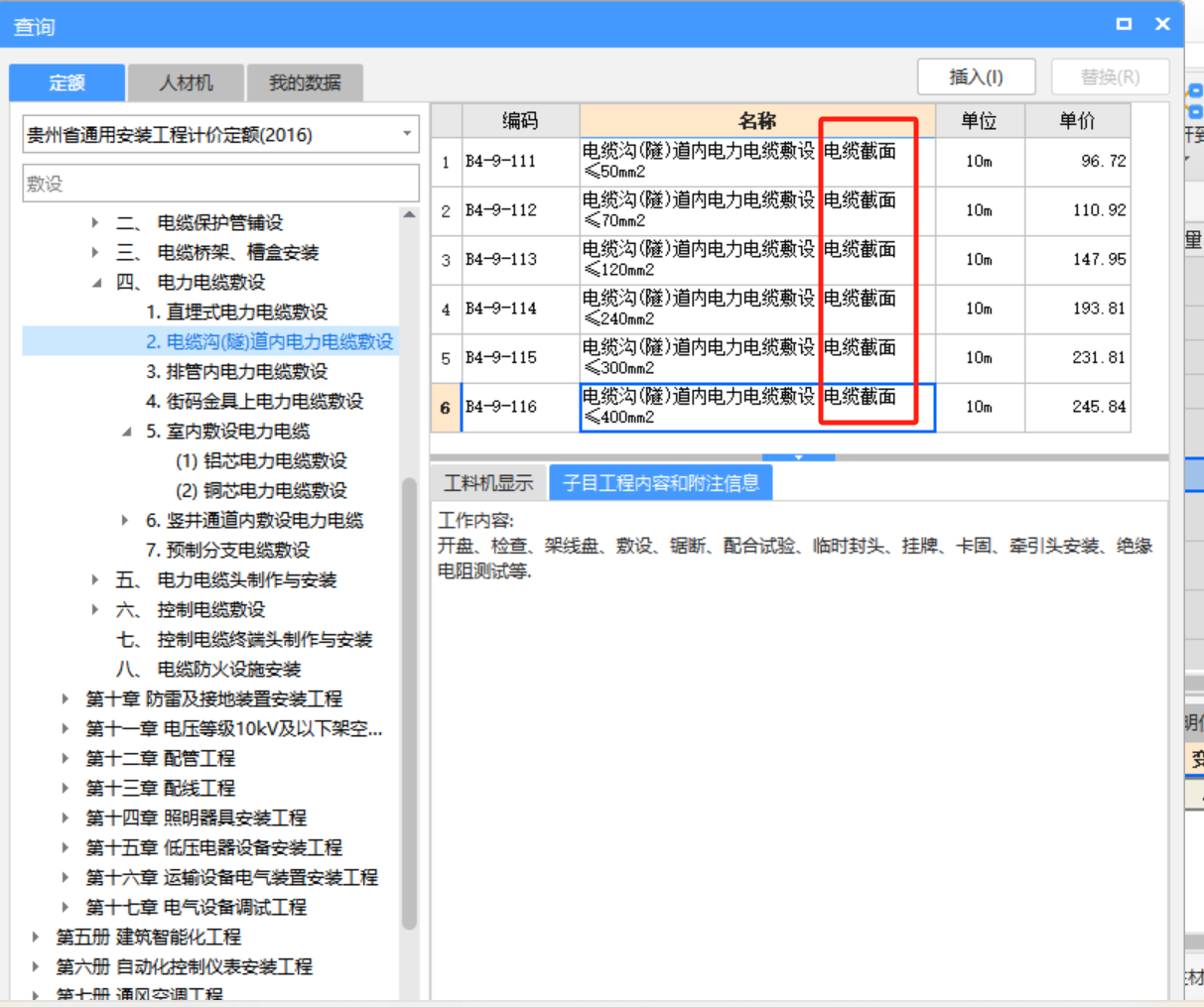Image resolution: width=1204 pixels, height=1007 pixels.
Task: Maximize the 查询 dialog
Action: click(x=1124, y=24)
